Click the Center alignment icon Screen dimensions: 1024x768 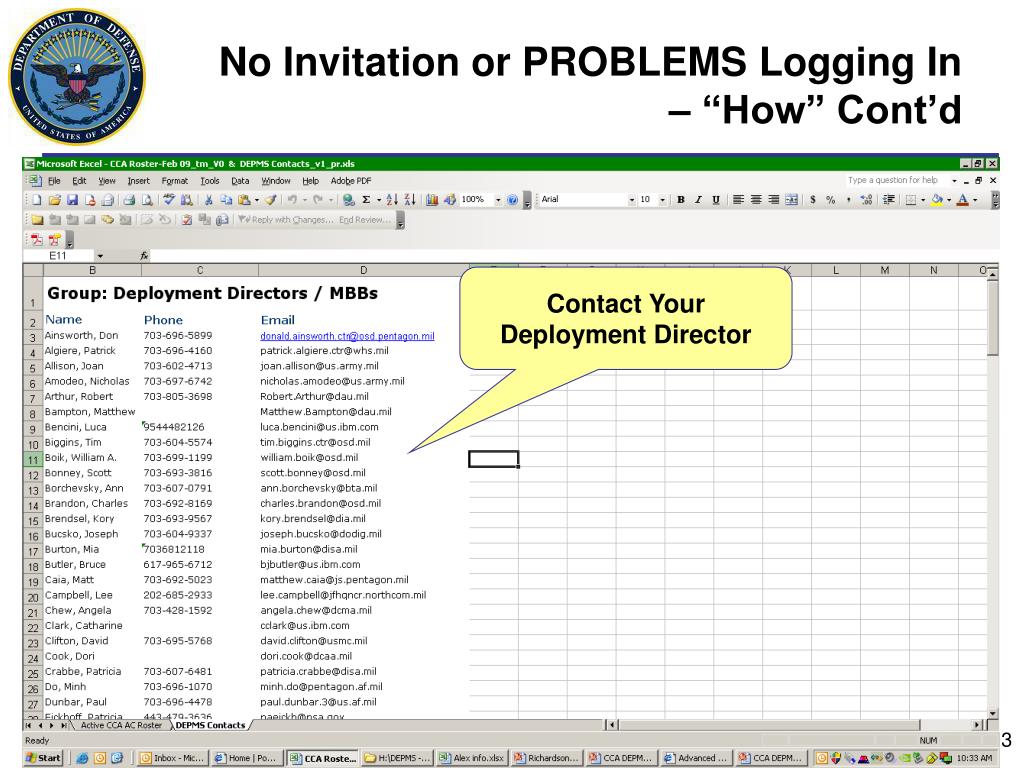[x=756, y=200]
